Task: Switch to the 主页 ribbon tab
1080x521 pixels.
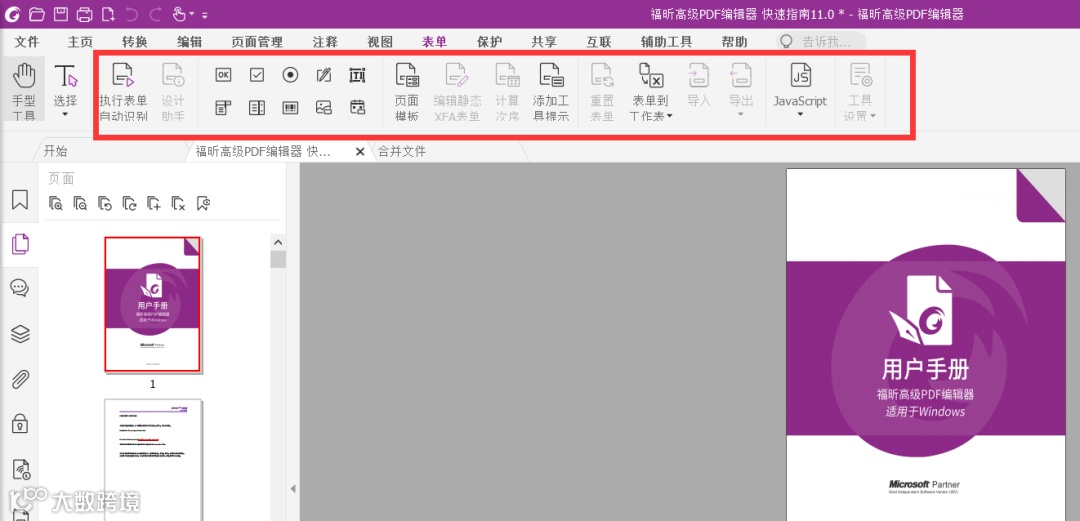Action: pyautogui.click(x=81, y=42)
